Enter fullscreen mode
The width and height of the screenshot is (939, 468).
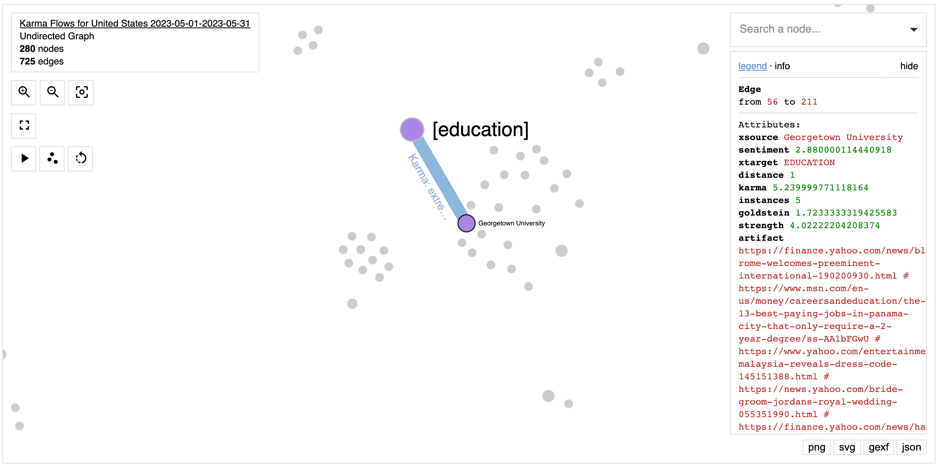(24, 125)
